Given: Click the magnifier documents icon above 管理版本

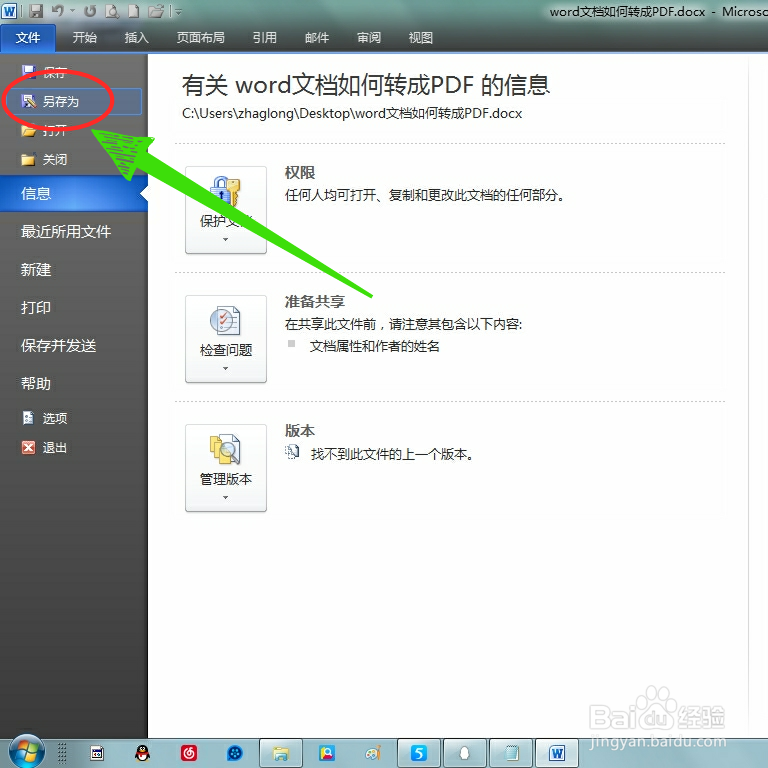Looking at the screenshot, I should coord(225,449).
